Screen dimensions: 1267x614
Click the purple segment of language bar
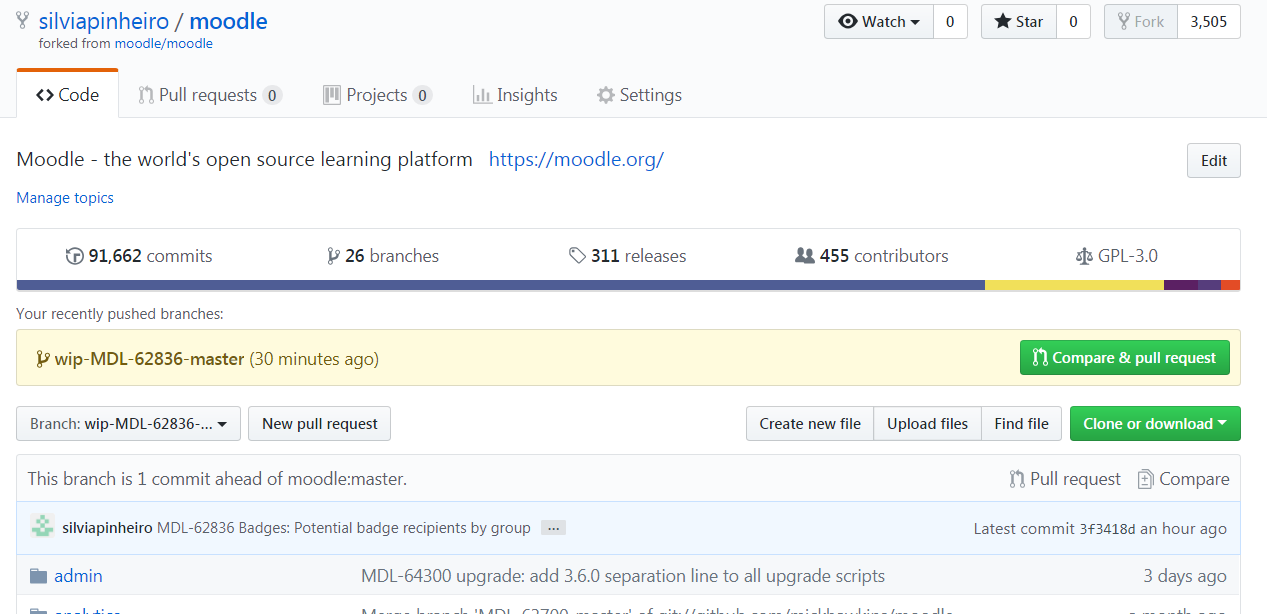1181,285
